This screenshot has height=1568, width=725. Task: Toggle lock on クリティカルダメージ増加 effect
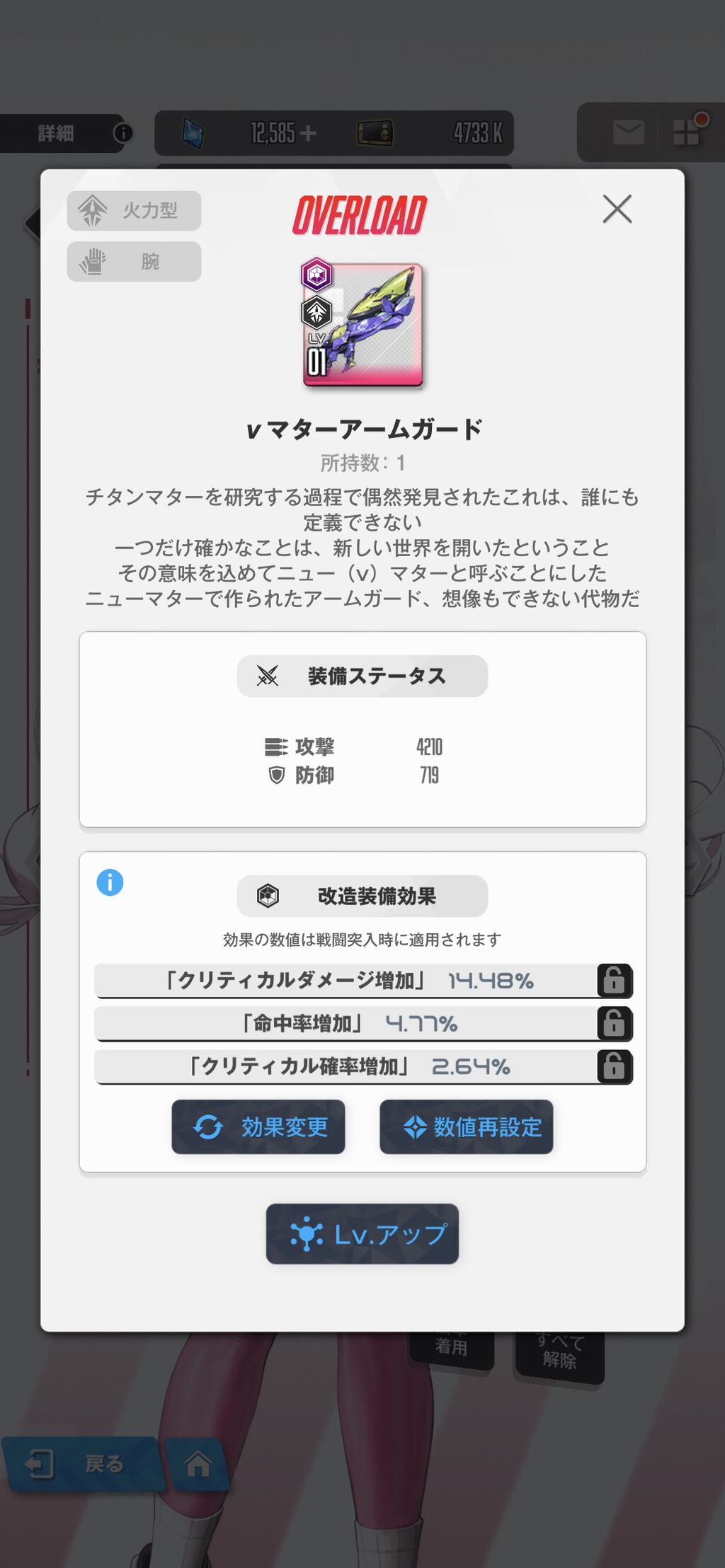(x=614, y=981)
